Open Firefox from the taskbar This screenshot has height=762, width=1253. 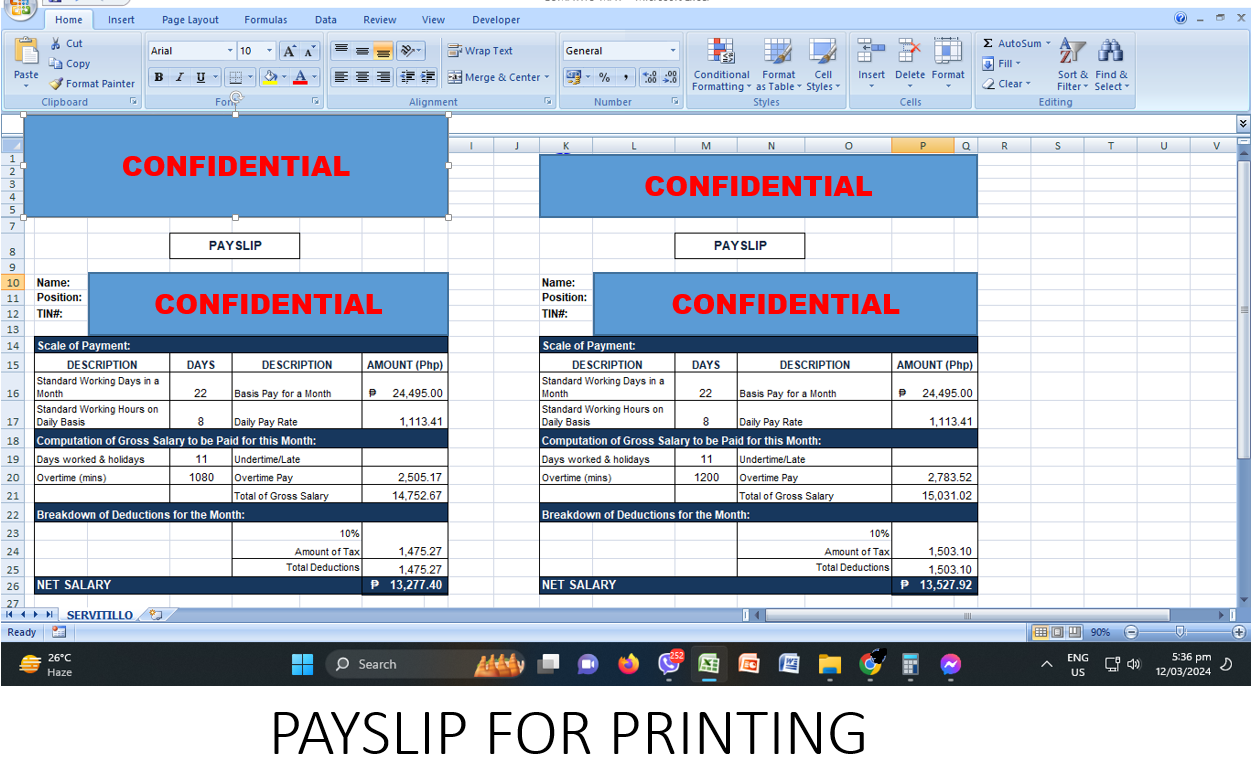pos(628,664)
